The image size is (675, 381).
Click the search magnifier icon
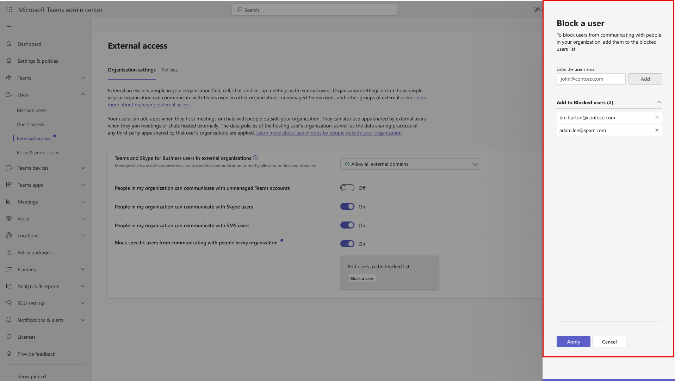tap(239, 9)
